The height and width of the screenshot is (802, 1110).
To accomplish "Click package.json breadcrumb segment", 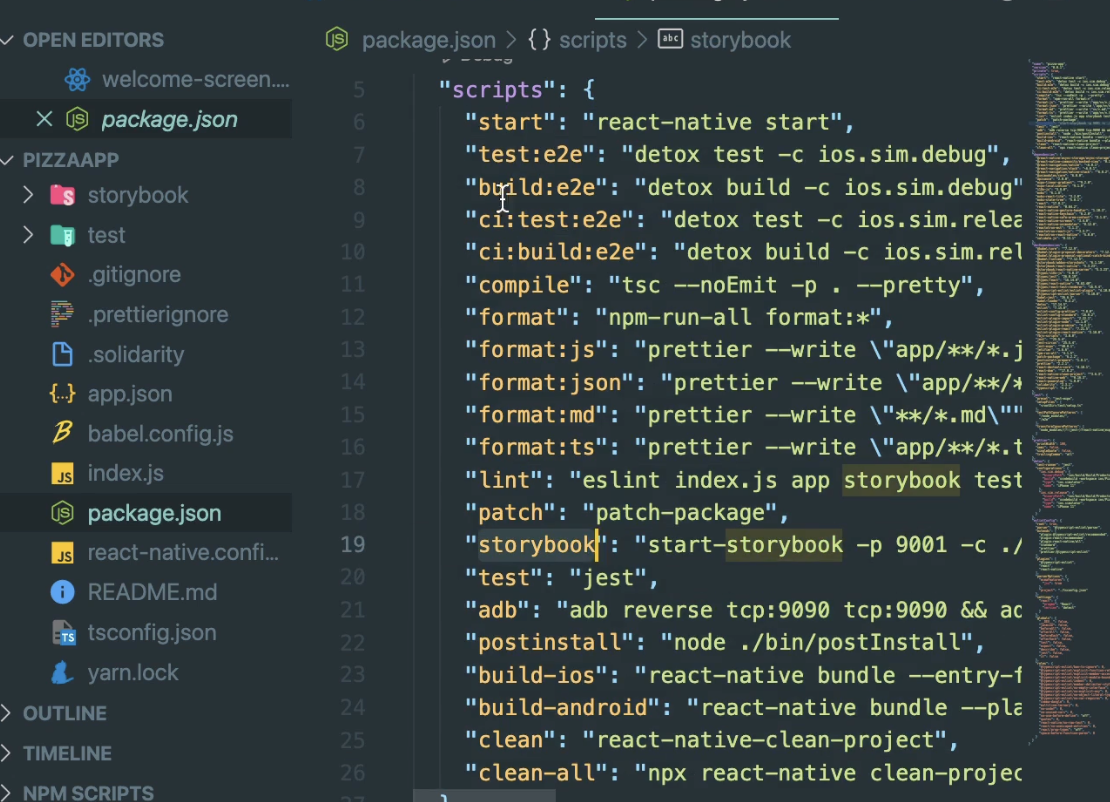I will (x=428, y=40).
